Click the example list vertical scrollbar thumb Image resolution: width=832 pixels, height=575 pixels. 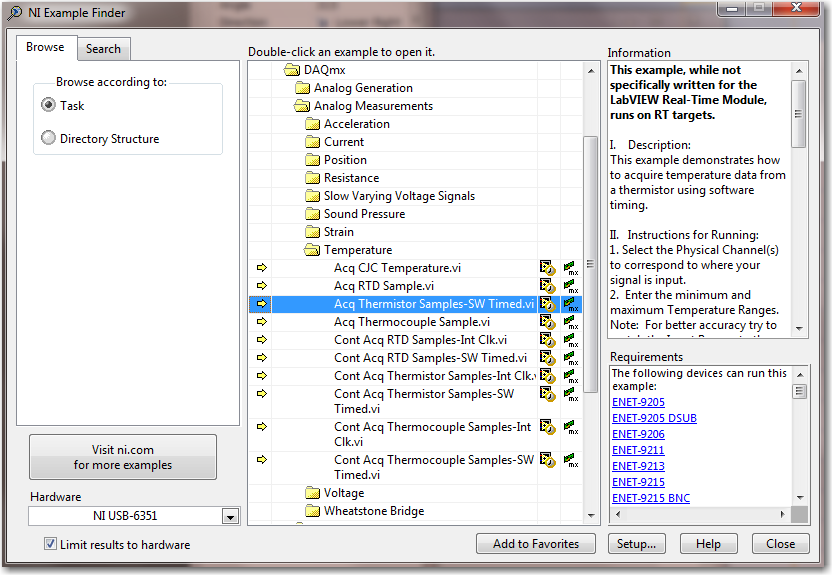point(591,264)
